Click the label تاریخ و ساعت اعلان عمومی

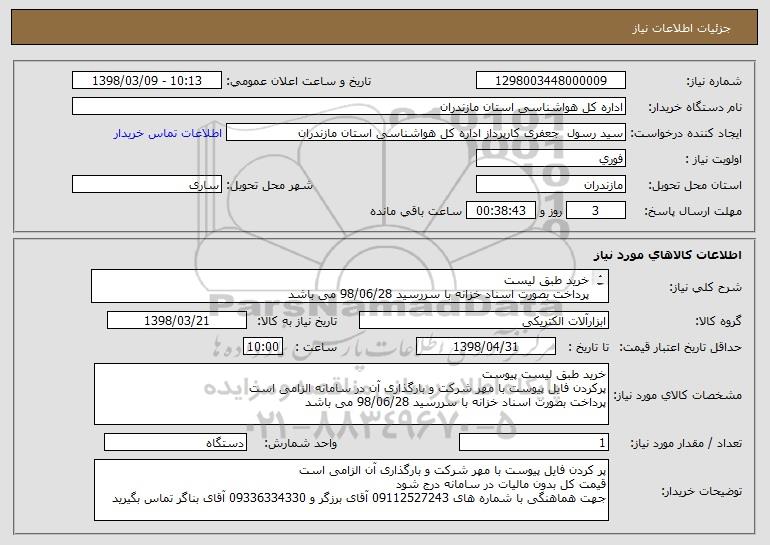tap(299, 81)
